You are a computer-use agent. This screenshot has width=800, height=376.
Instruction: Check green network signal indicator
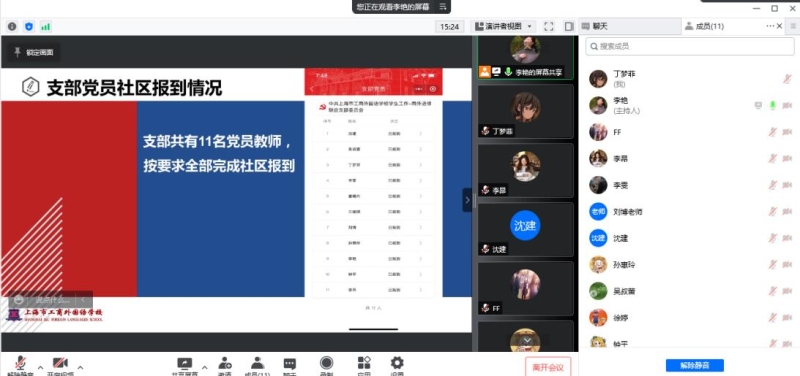pos(46,27)
